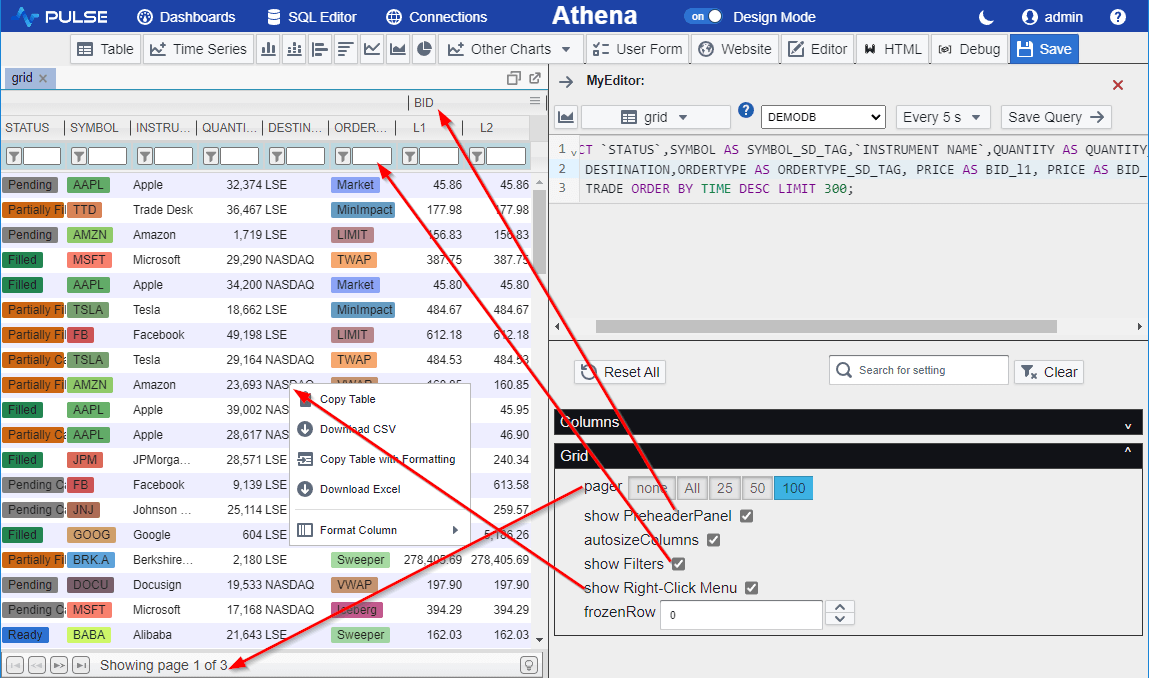Add a horizontal bar chart widget
Screen dimensions: 1149x678
tap(319, 49)
